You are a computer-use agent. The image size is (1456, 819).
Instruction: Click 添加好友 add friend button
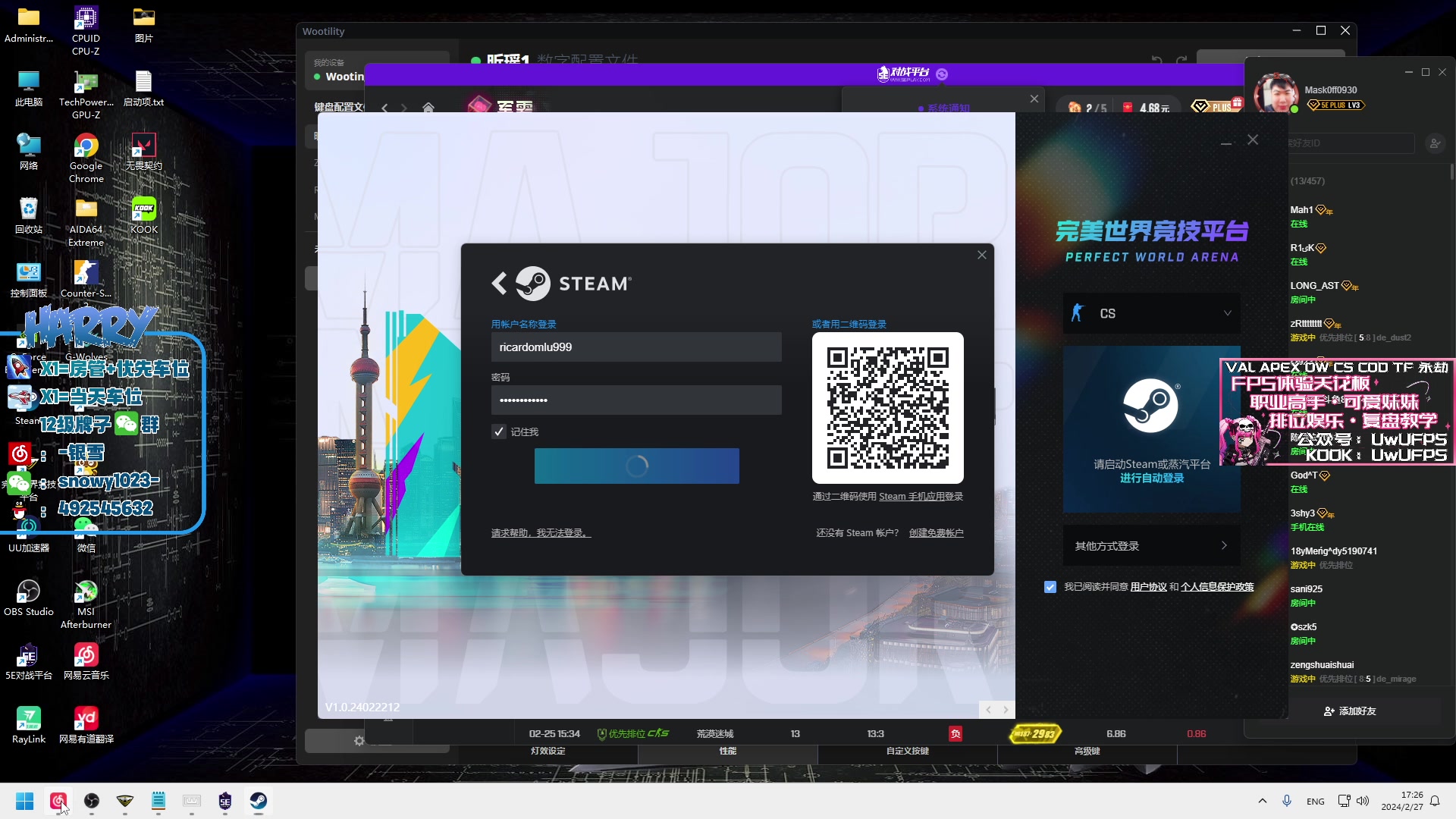tap(1350, 711)
